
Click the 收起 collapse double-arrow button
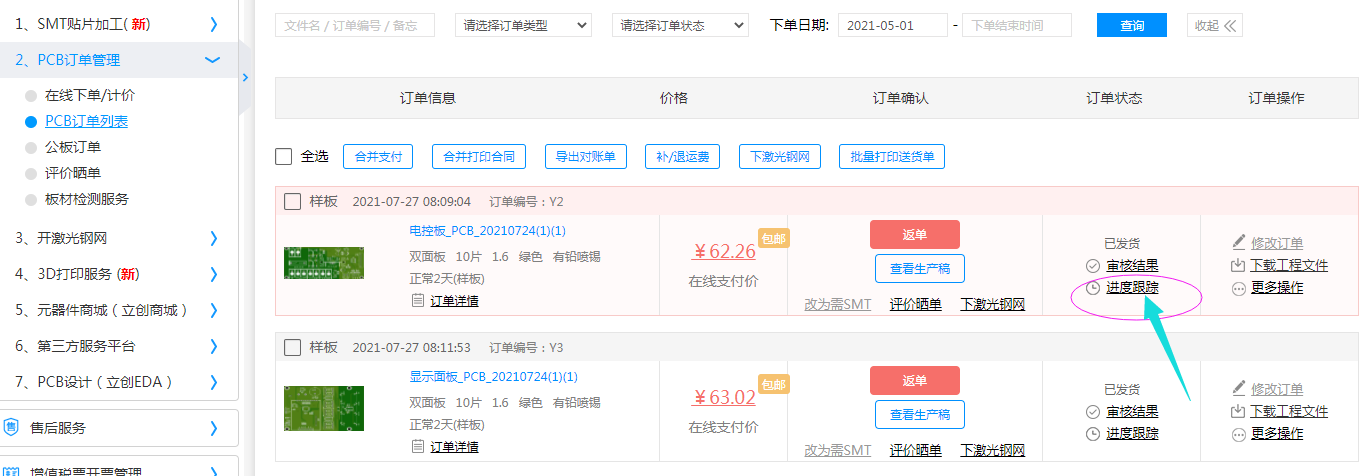tap(1214, 26)
